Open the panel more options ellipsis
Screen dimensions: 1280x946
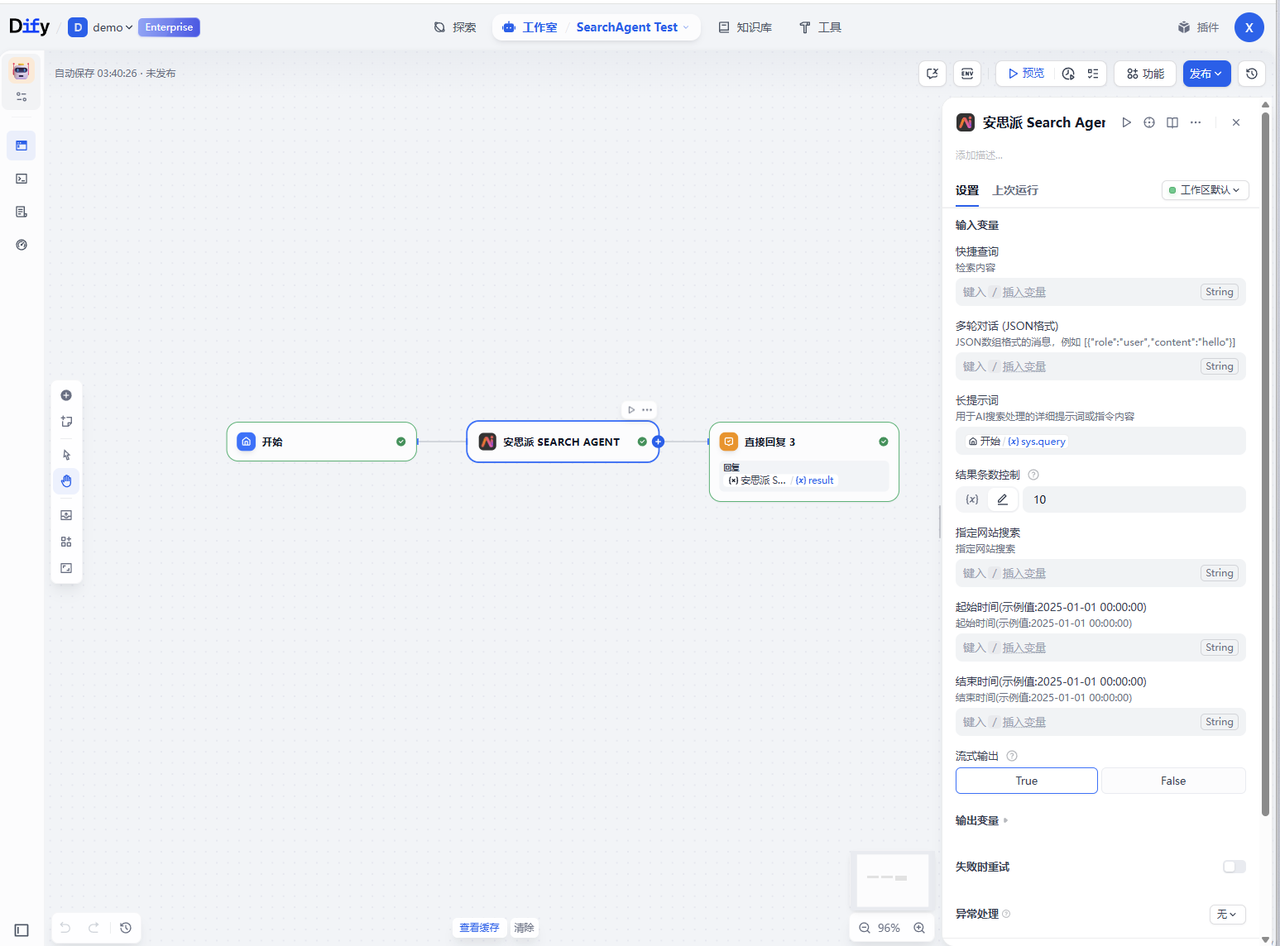click(1195, 122)
